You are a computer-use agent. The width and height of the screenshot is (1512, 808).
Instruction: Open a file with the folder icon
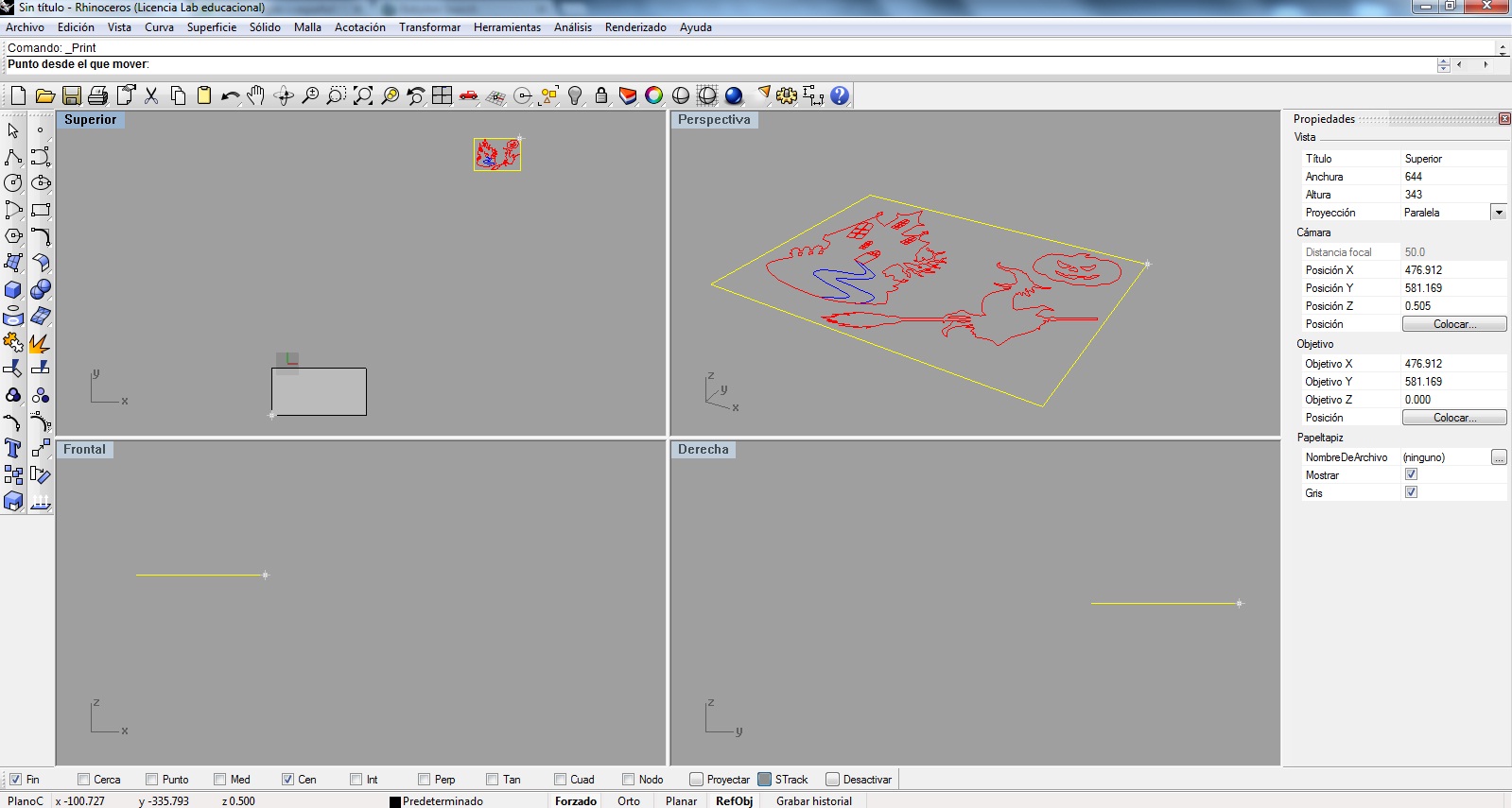(x=44, y=95)
